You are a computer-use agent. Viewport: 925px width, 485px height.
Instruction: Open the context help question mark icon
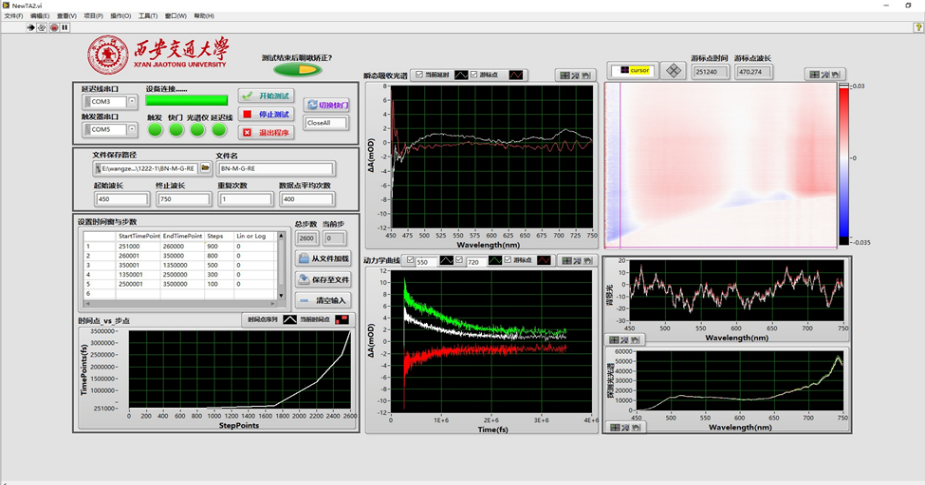pyautogui.click(x=918, y=27)
